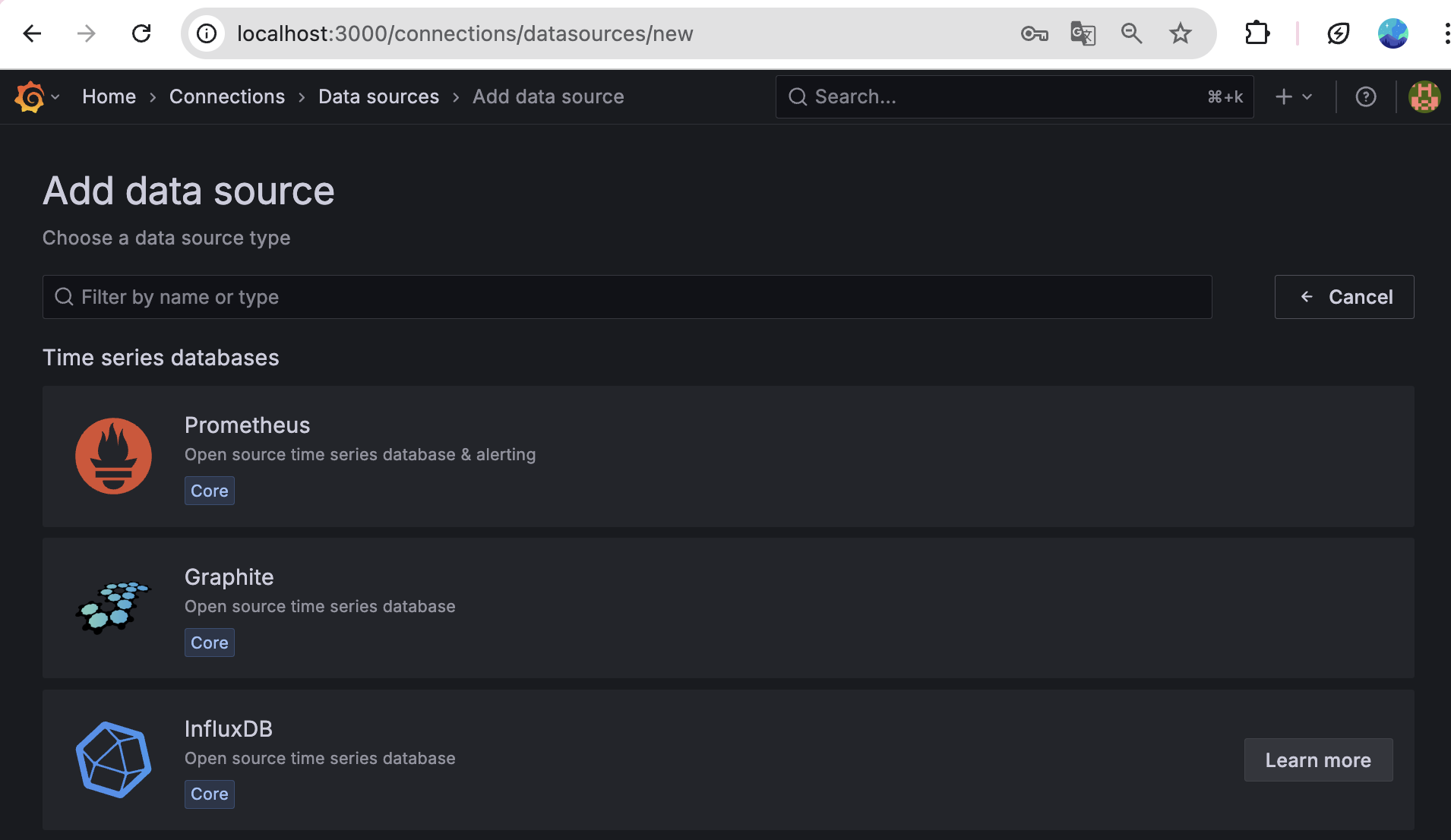Click the Grafana logo
Viewport: 1451px width, 840px height.
30,97
